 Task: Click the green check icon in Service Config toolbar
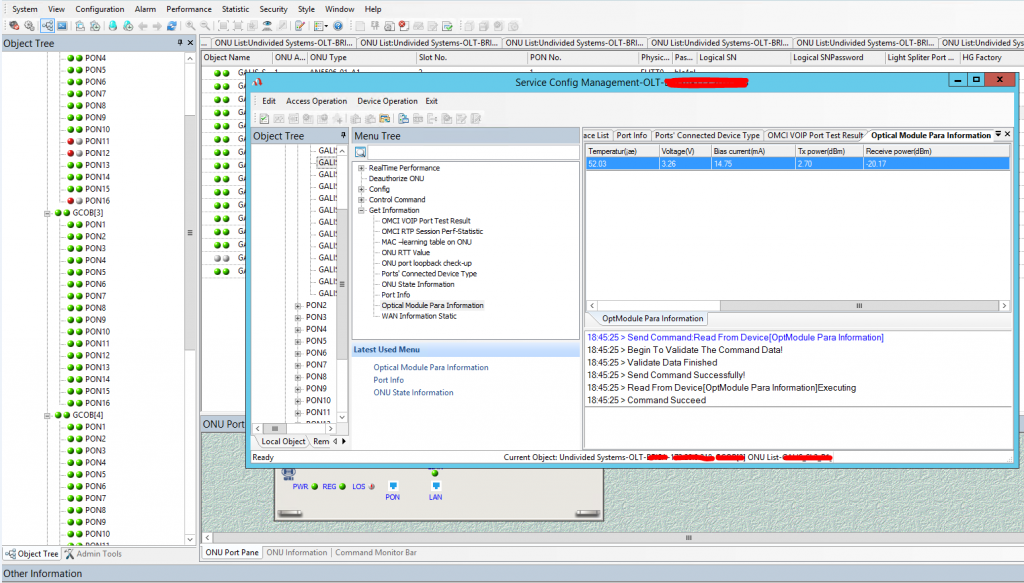(x=264, y=118)
